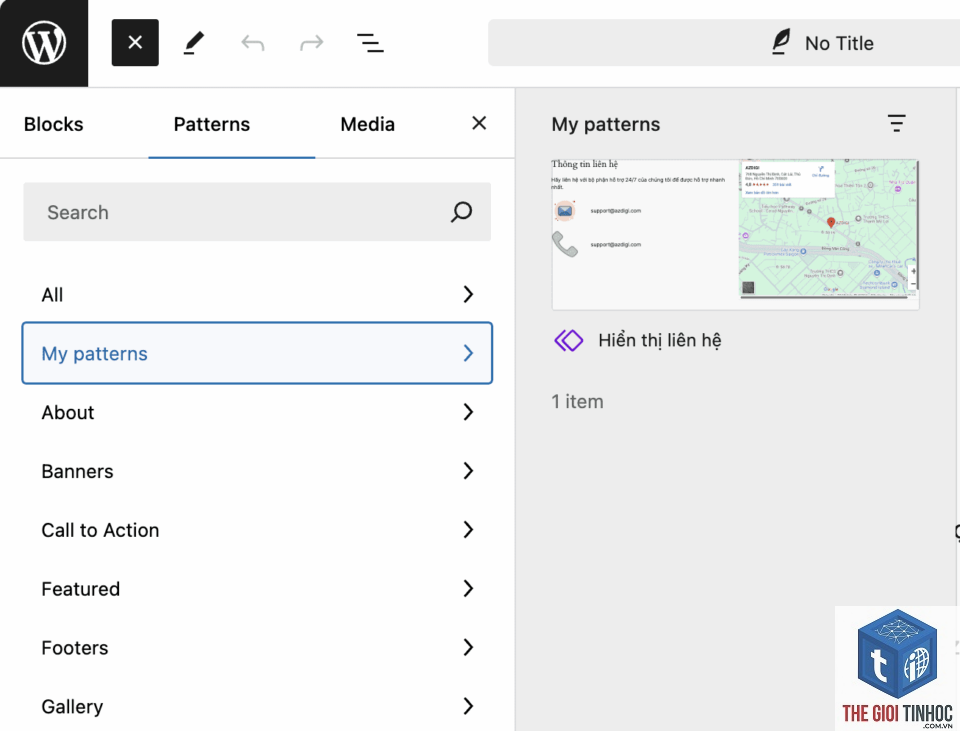Open the Banners pattern category
Screen dimensions: 960x731
click(257, 471)
